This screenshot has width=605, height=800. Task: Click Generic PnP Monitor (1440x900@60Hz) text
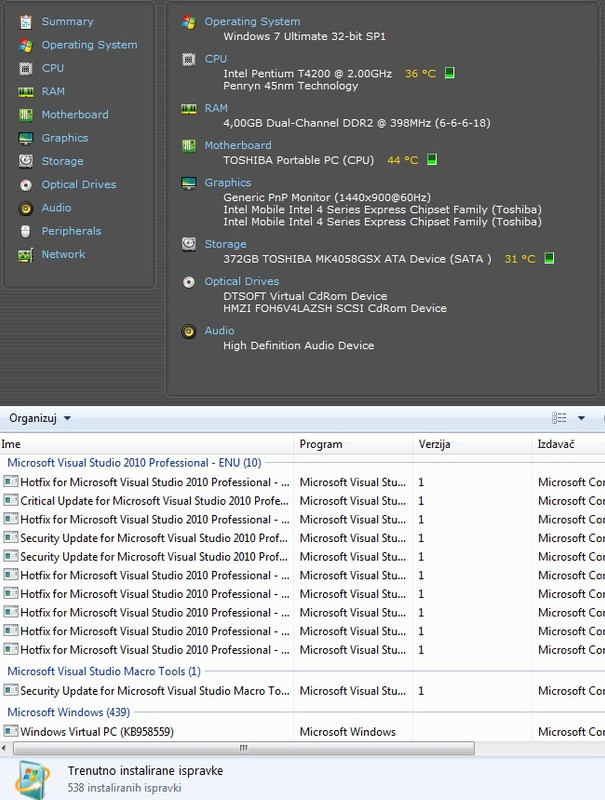(326, 198)
